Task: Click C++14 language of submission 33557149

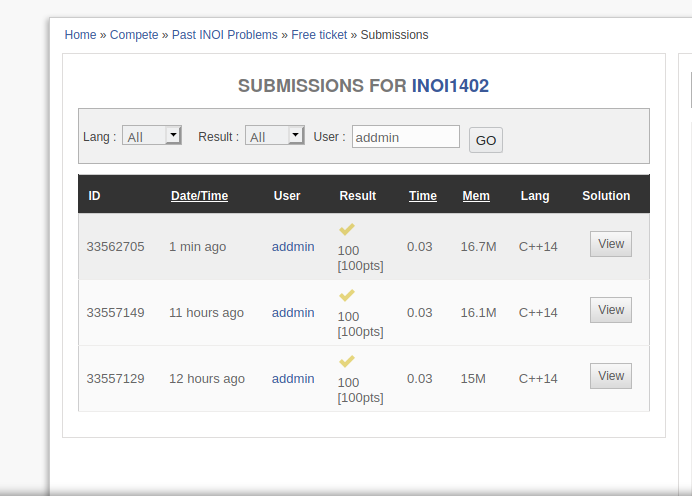Action: pyautogui.click(x=538, y=313)
